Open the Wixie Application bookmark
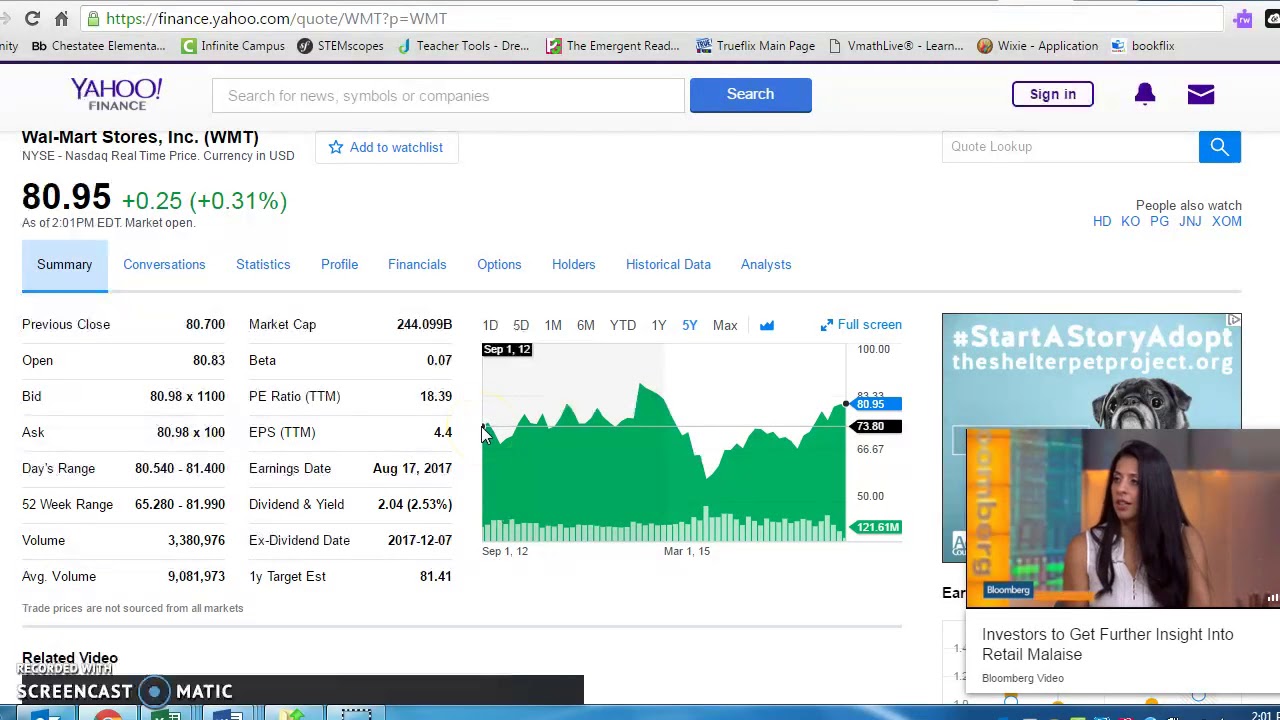 [1038, 46]
